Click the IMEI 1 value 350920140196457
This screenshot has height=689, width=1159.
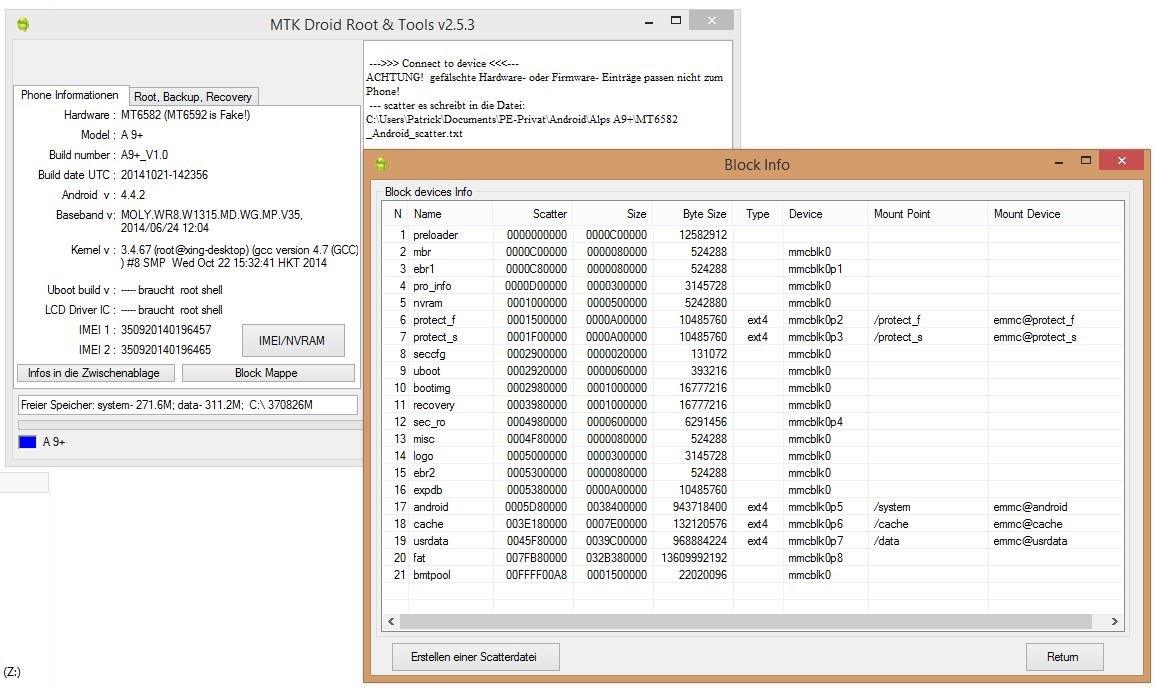tap(166, 330)
